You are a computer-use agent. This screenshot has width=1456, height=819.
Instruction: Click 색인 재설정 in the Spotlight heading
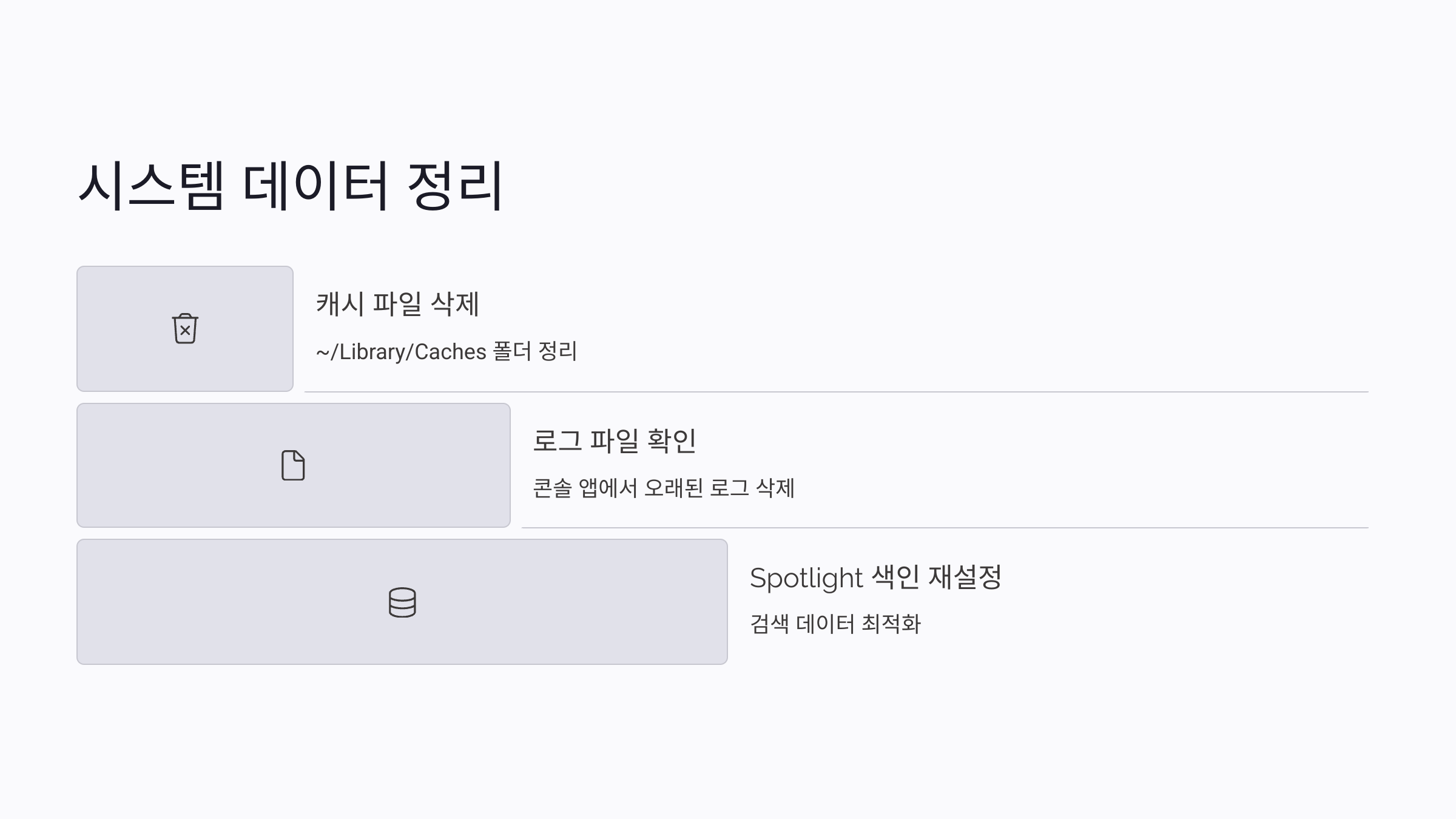point(937,577)
